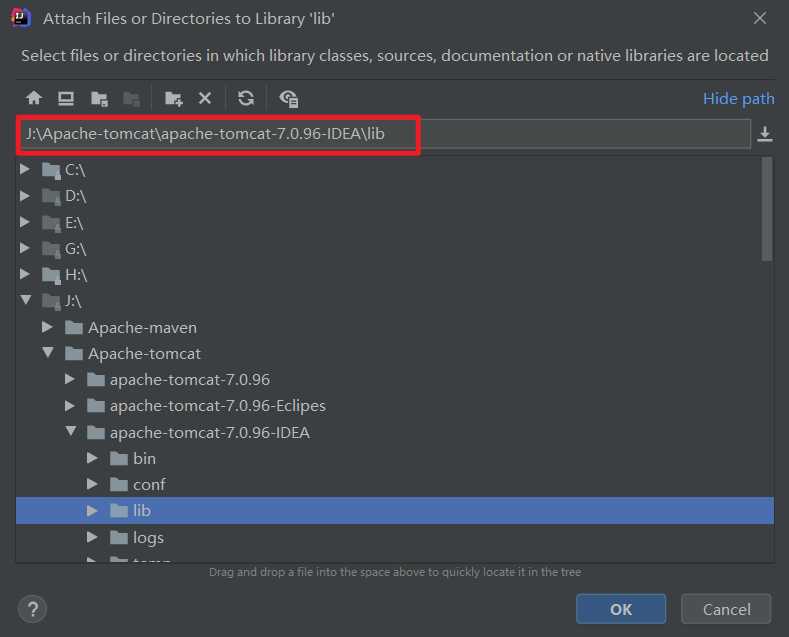This screenshot has width=789, height=637.
Task: Collapse the J:\ drive
Action: pyautogui.click(x=26, y=300)
